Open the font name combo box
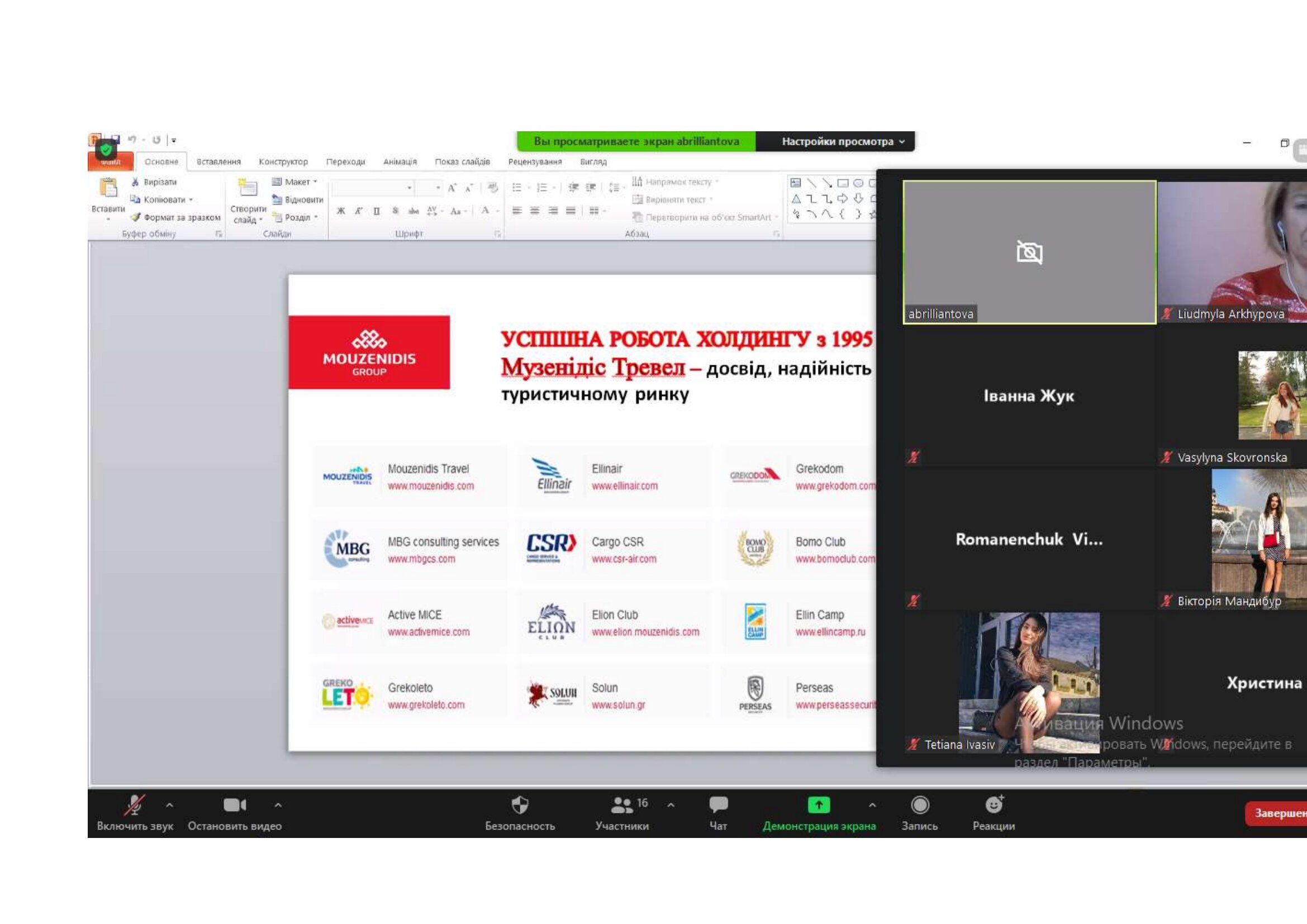Screen dimensions: 1307x924 coord(373,188)
